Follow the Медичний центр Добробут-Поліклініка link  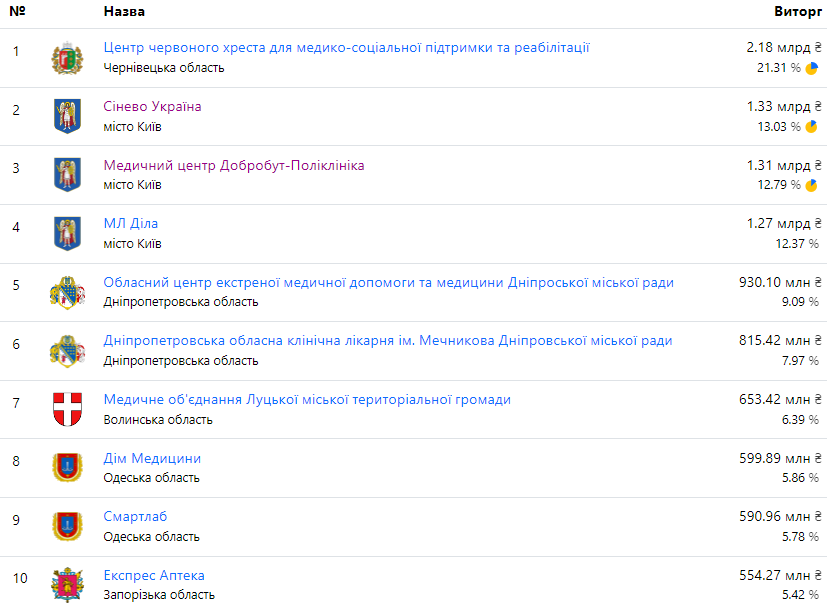pos(234,165)
